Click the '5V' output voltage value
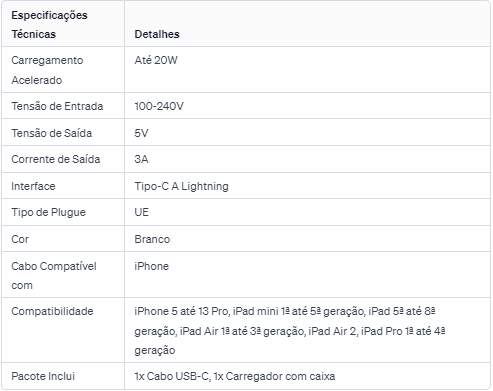This screenshot has width=493, height=391. tap(141, 133)
